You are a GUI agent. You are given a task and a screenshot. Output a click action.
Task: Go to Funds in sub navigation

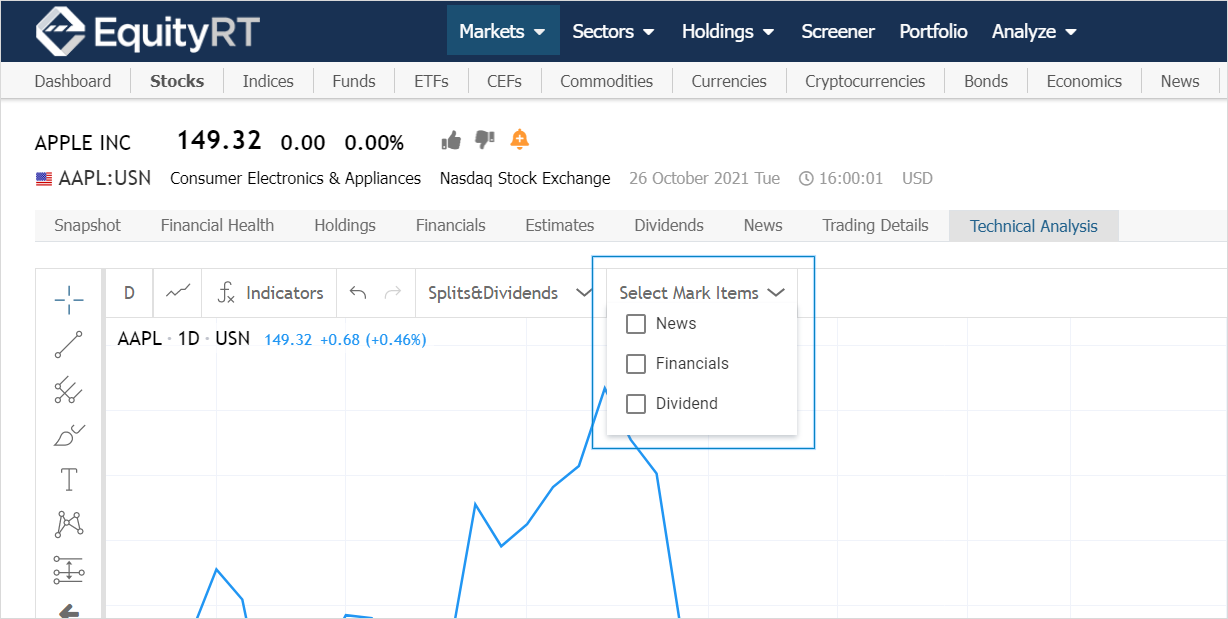[354, 81]
